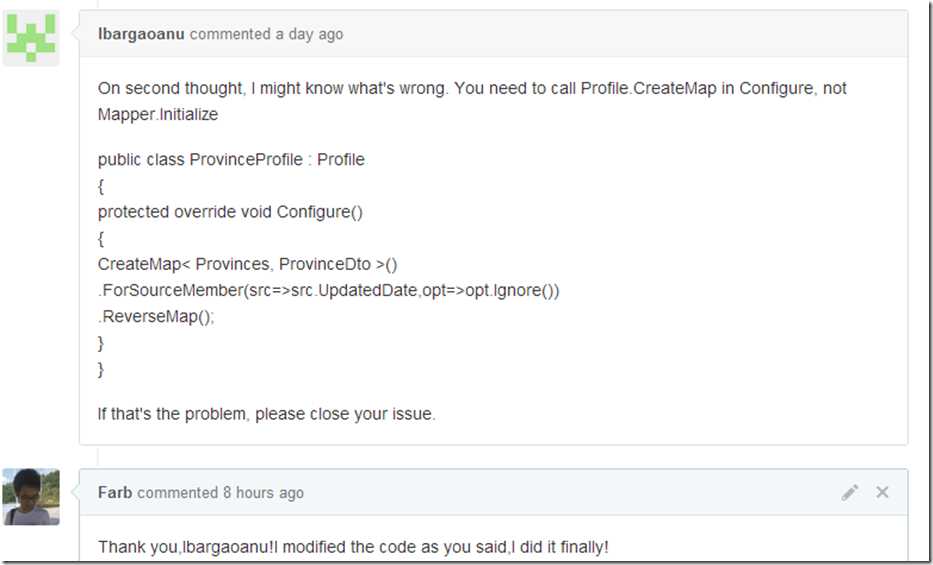Click the "CreateMap< Provinces, ProvinceDto >()" line
This screenshot has height=565, width=933.
pos(248,264)
